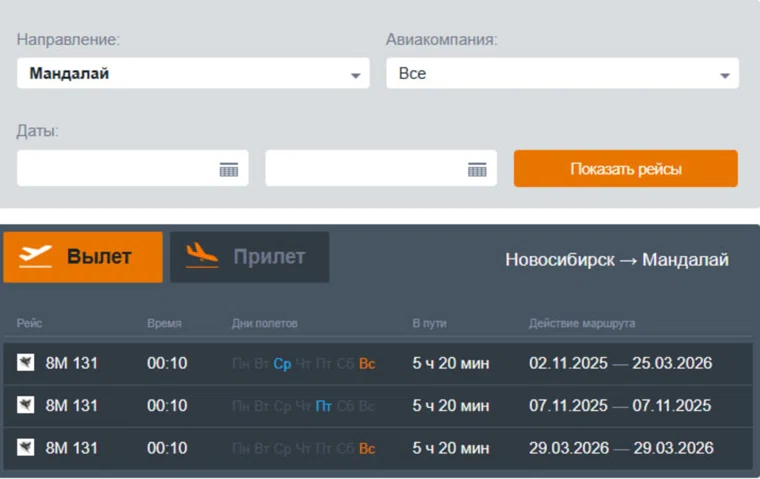
Task: Click calendar icon in first date field
Action: (229, 169)
